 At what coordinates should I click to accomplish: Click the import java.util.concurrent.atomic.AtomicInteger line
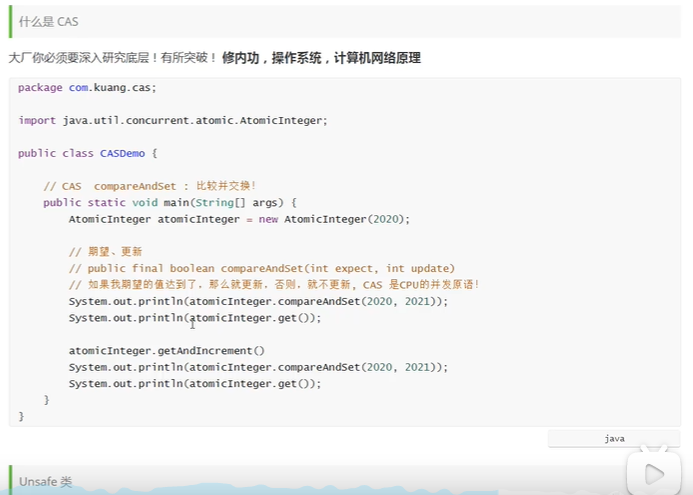pos(173,120)
